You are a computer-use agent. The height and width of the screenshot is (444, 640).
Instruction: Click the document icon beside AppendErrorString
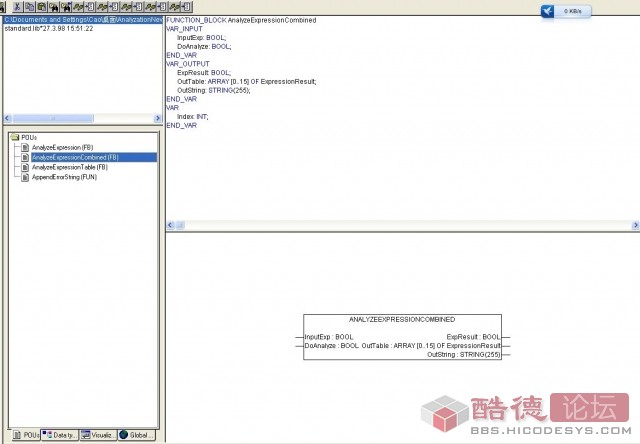pyautogui.click(x=25, y=177)
